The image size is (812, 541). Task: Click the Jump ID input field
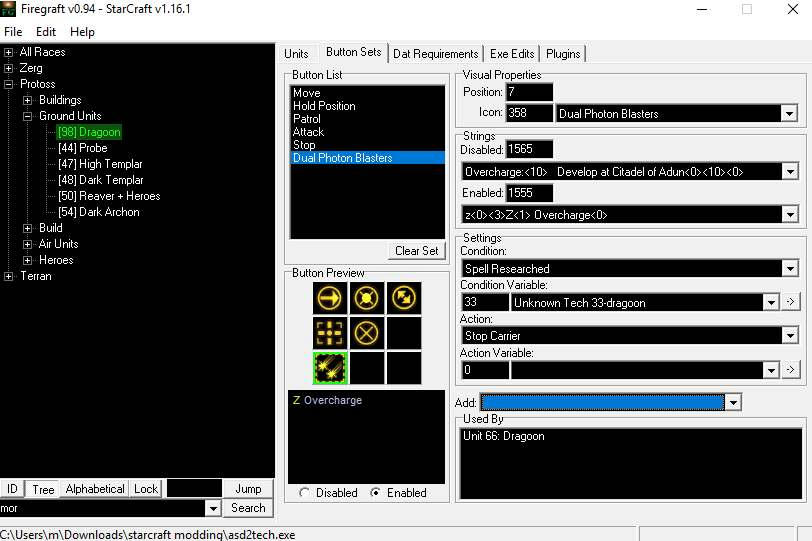(x=194, y=488)
